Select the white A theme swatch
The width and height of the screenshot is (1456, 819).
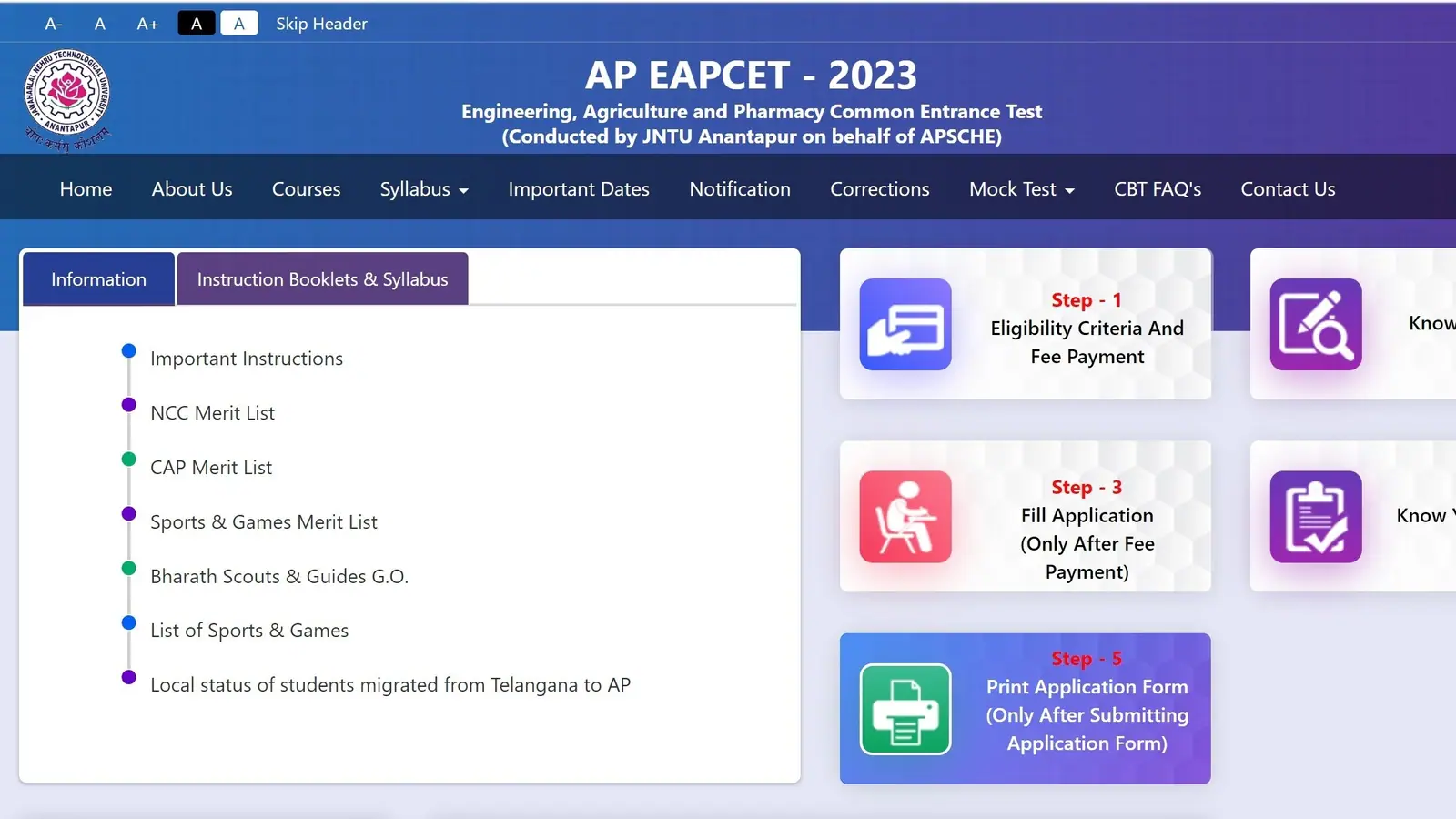tap(239, 24)
